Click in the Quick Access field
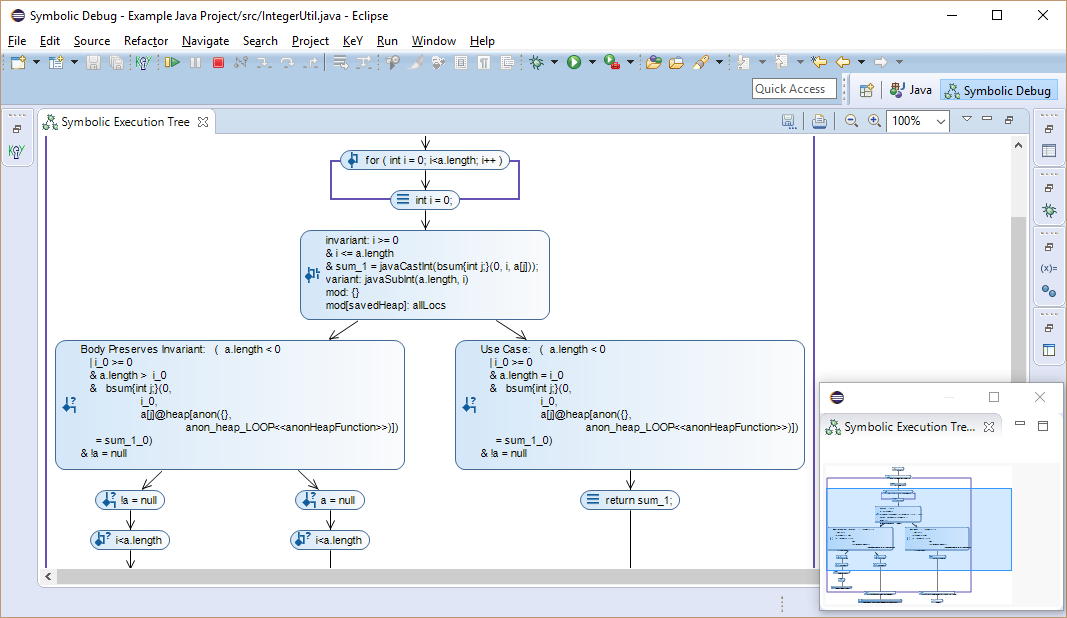The height and width of the screenshot is (618, 1067). pyautogui.click(x=794, y=89)
